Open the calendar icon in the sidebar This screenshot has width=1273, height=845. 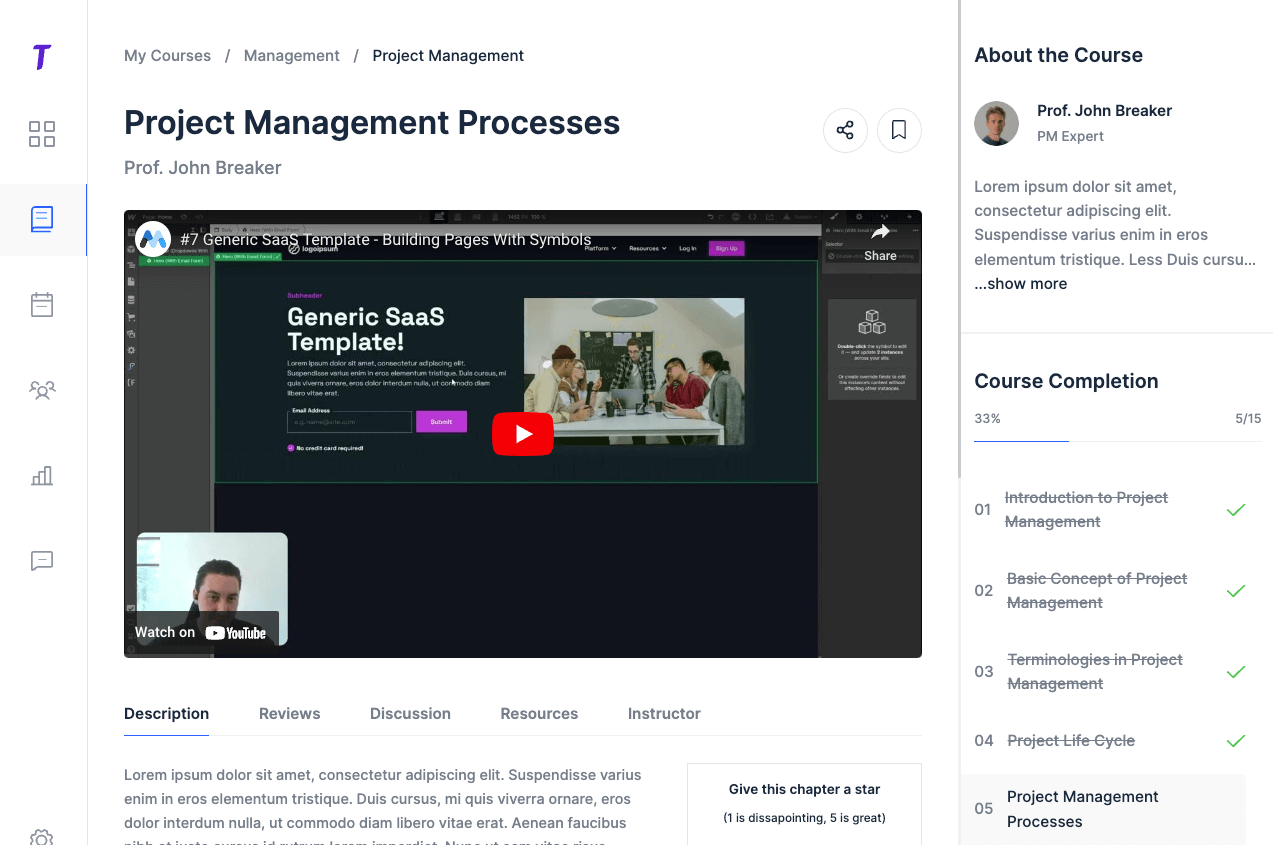42,304
